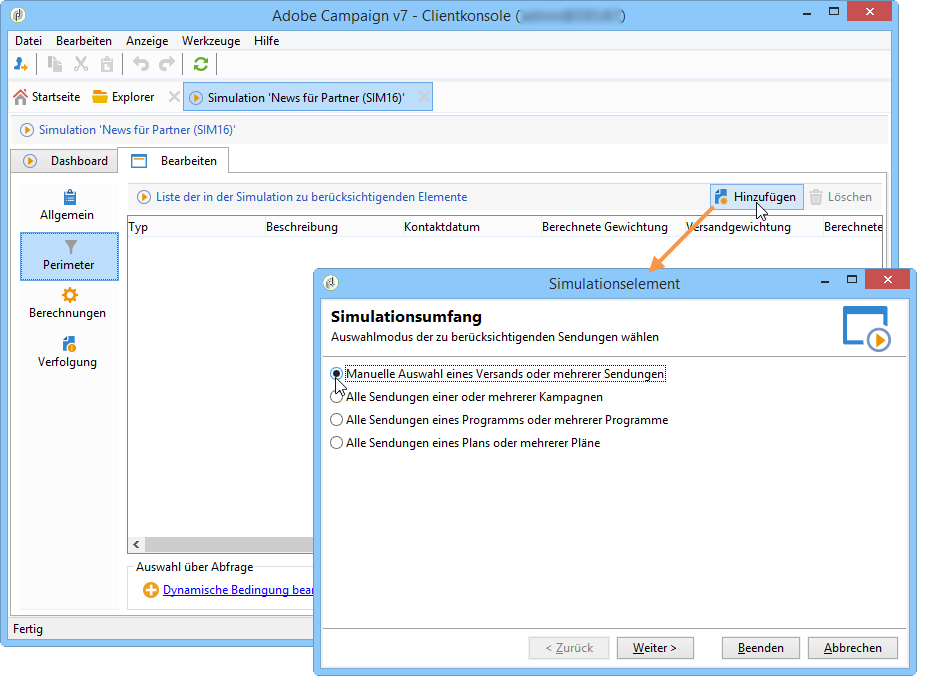This screenshot has height=684, width=930.
Task: Select Manuelle Auswahl eines Versands radio button
Action: point(336,374)
